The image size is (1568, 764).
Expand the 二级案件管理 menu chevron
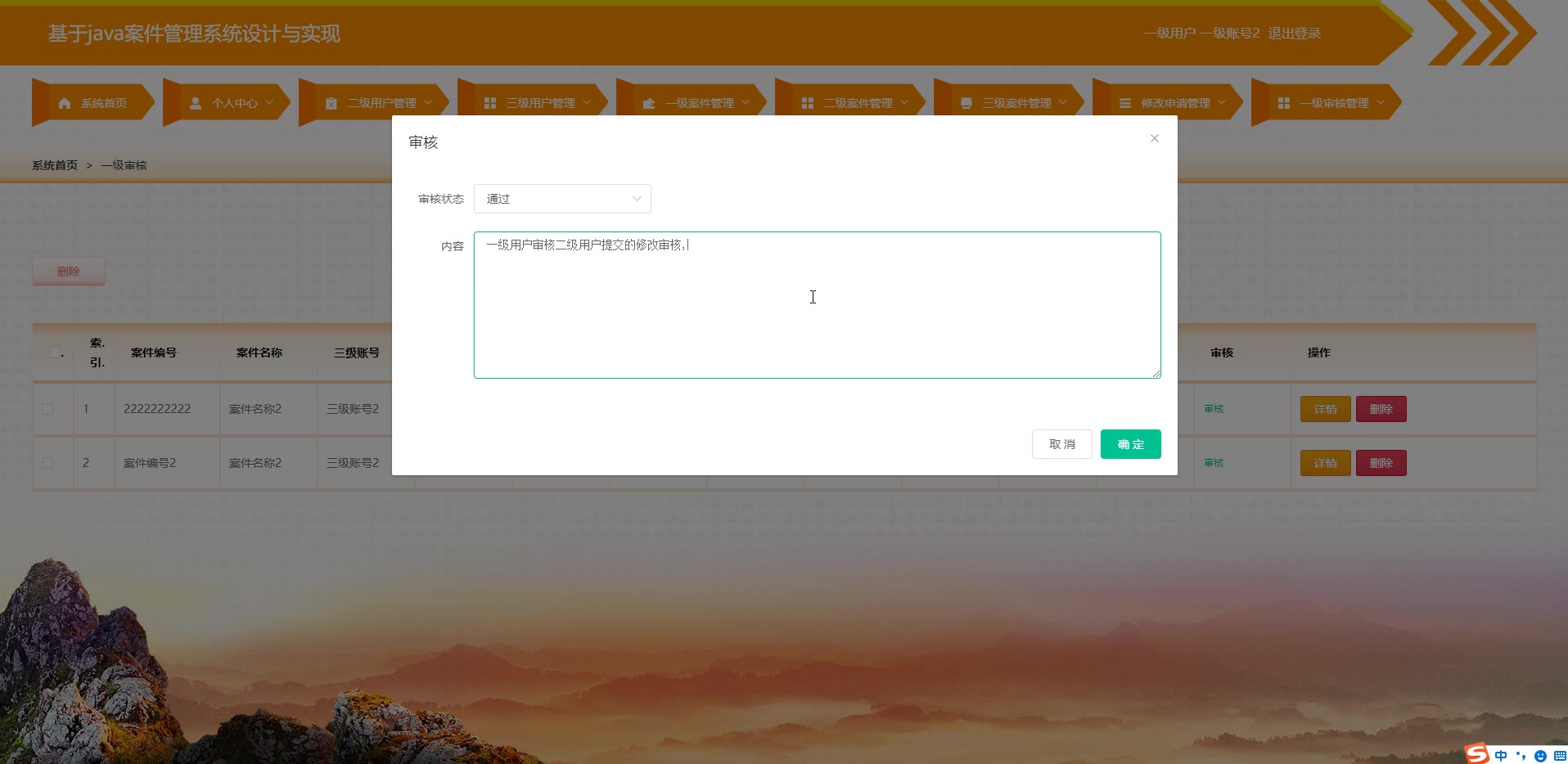(x=904, y=102)
